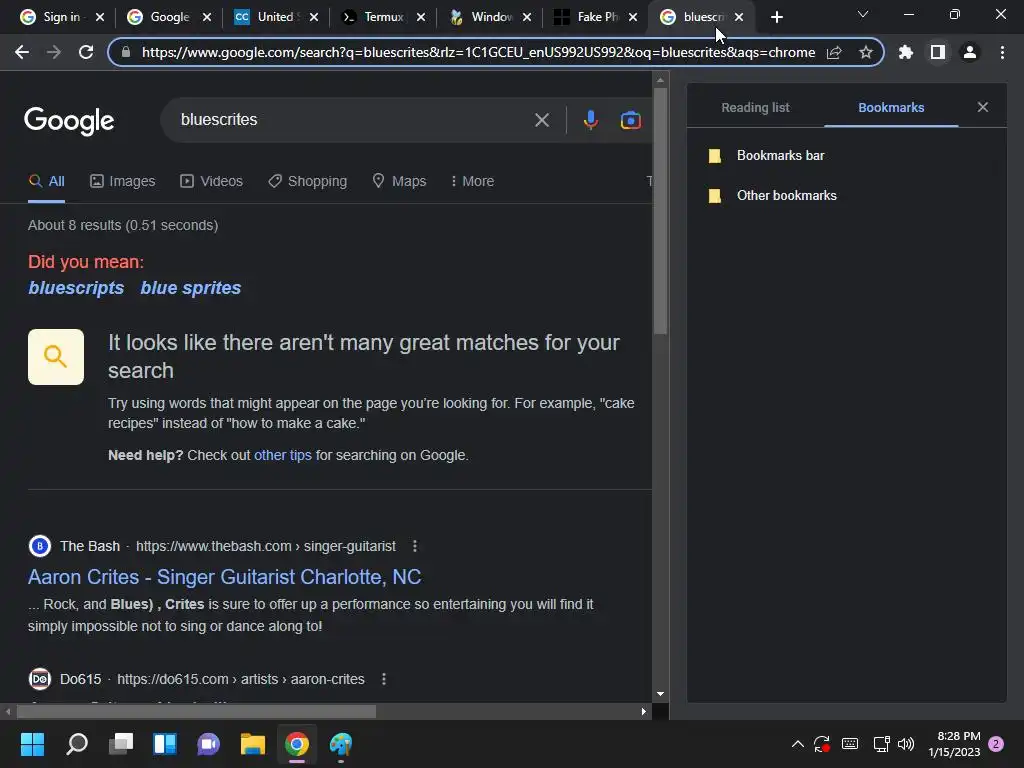Toggle the side panel button in toolbar
Image resolution: width=1024 pixels, height=768 pixels.
(938, 52)
